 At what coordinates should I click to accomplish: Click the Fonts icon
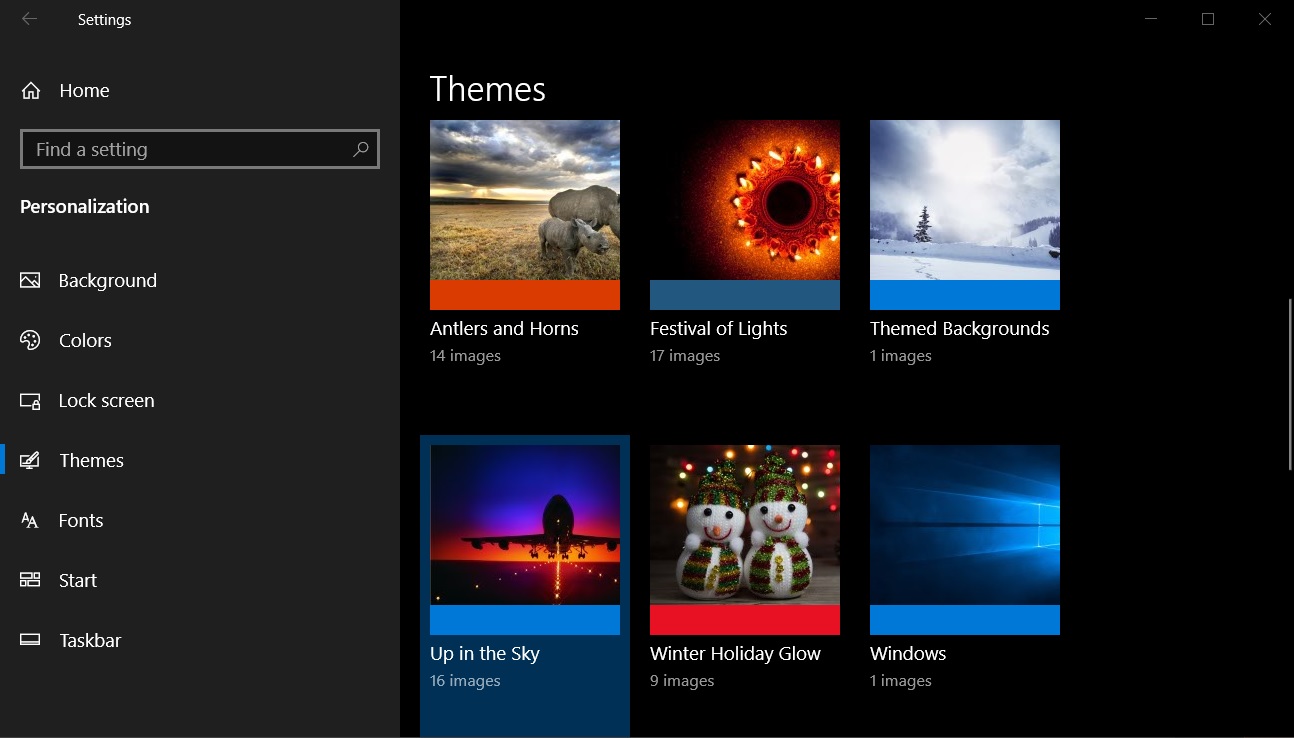30,521
